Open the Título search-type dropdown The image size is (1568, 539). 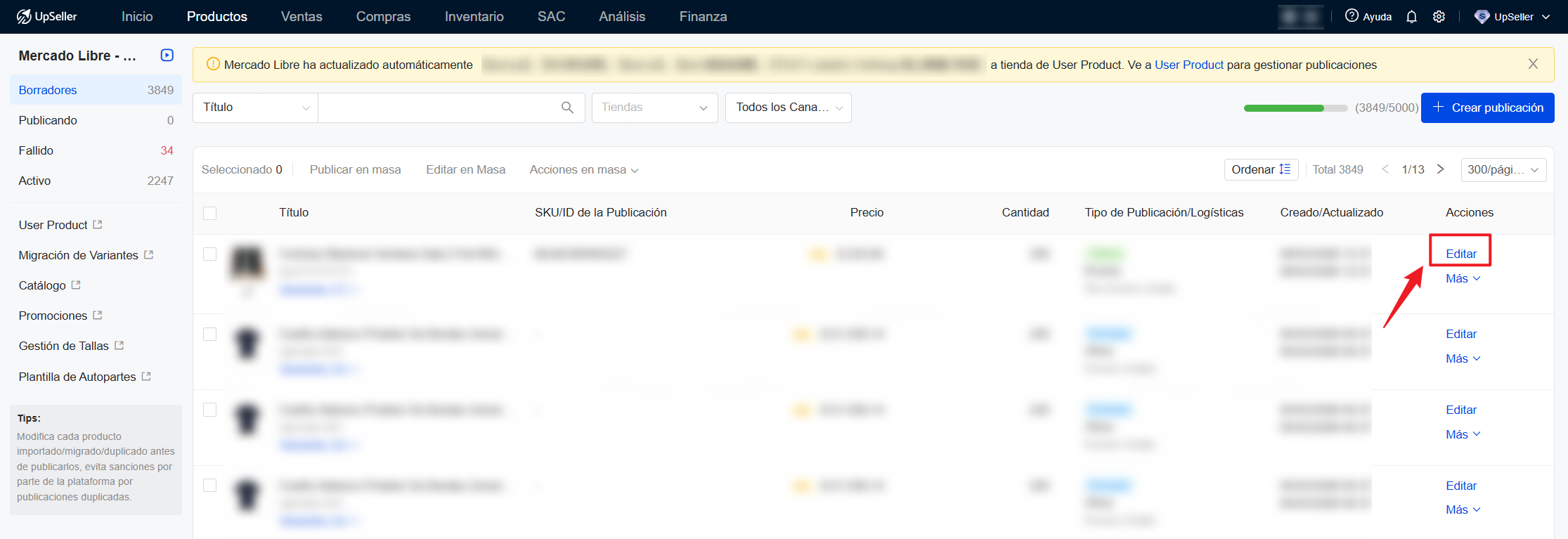(x=255, y=108)
